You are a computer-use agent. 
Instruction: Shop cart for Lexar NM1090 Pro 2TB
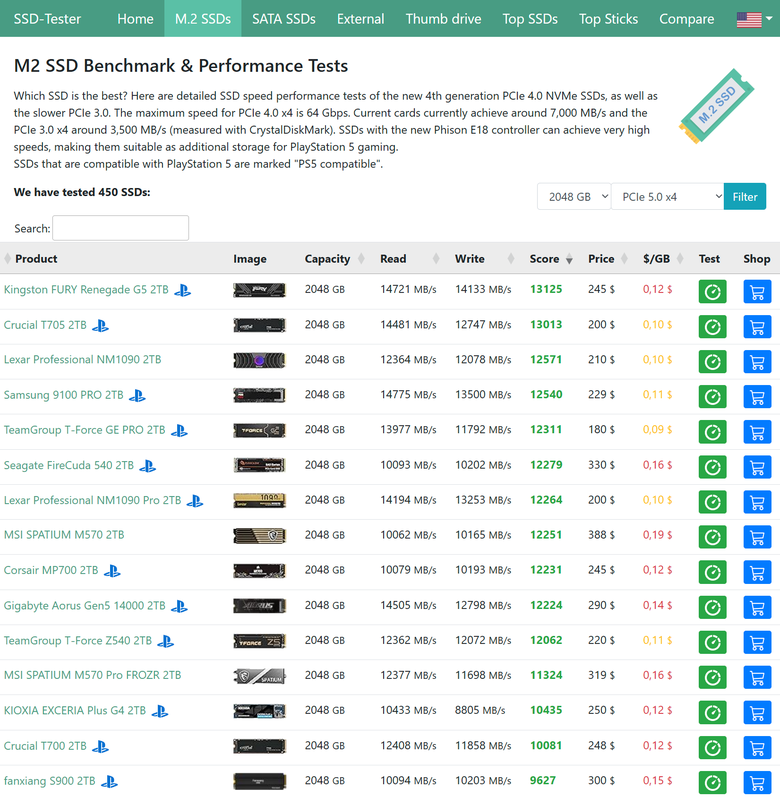(x=757, y=502)
